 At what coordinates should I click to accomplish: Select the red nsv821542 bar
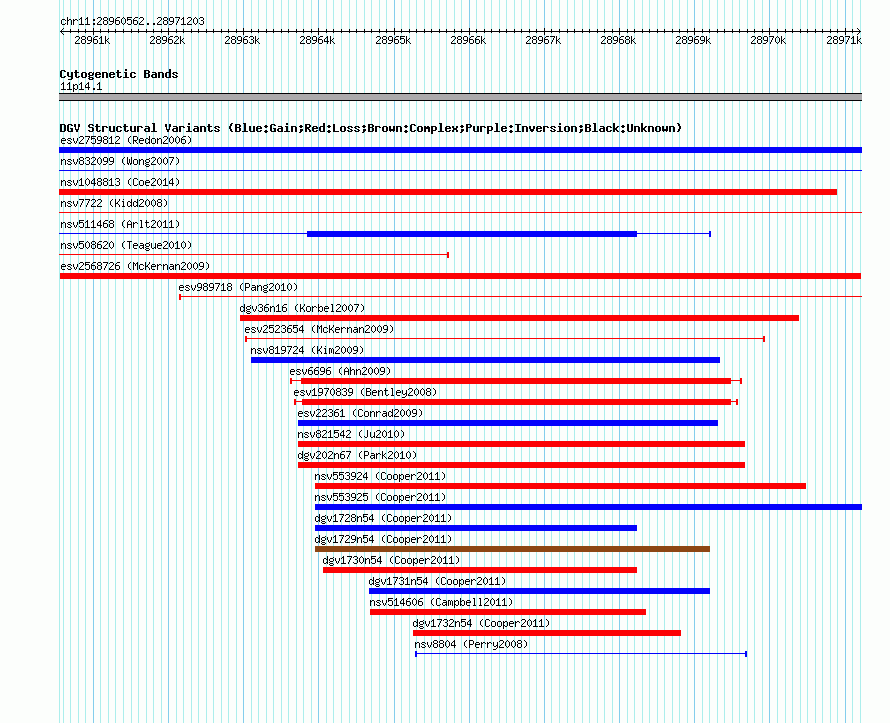point(522,444)
